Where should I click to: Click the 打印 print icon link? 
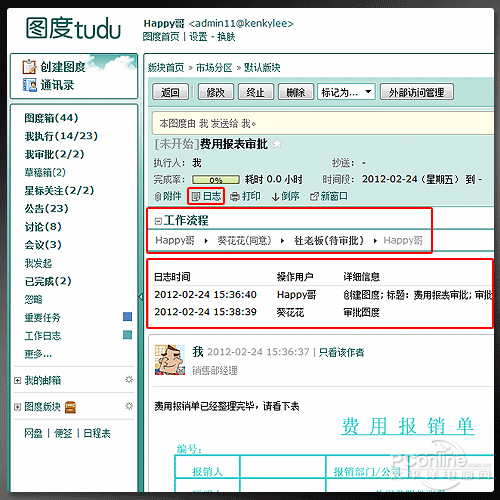coord(245,196)
